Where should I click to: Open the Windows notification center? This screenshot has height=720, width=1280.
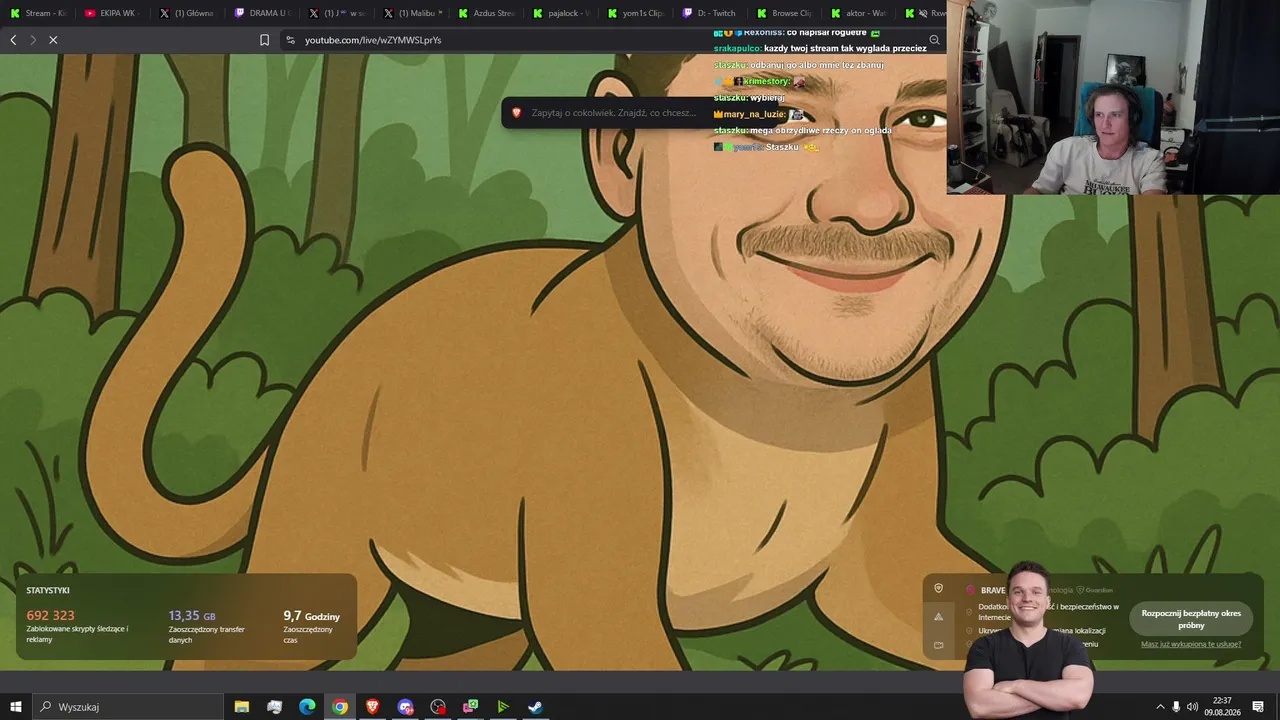(x=1258, y=707)
